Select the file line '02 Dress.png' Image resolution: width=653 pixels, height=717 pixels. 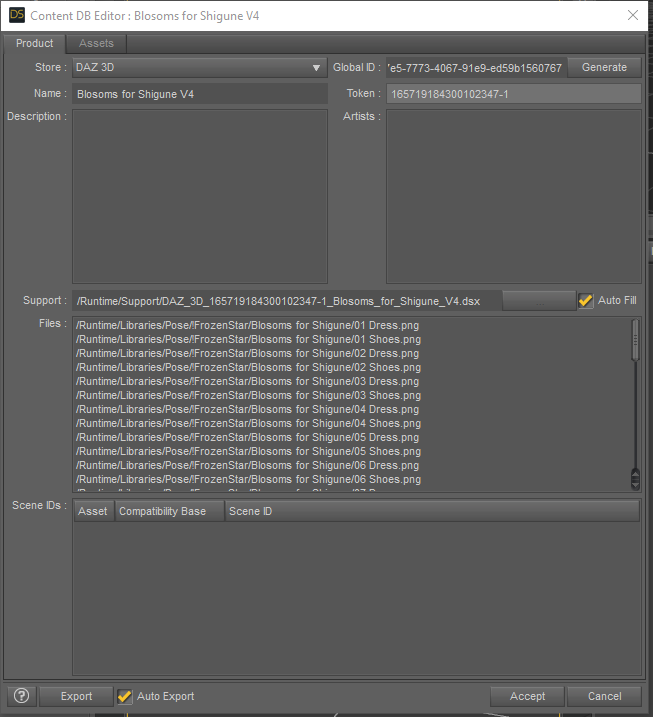tap(247, 353)
